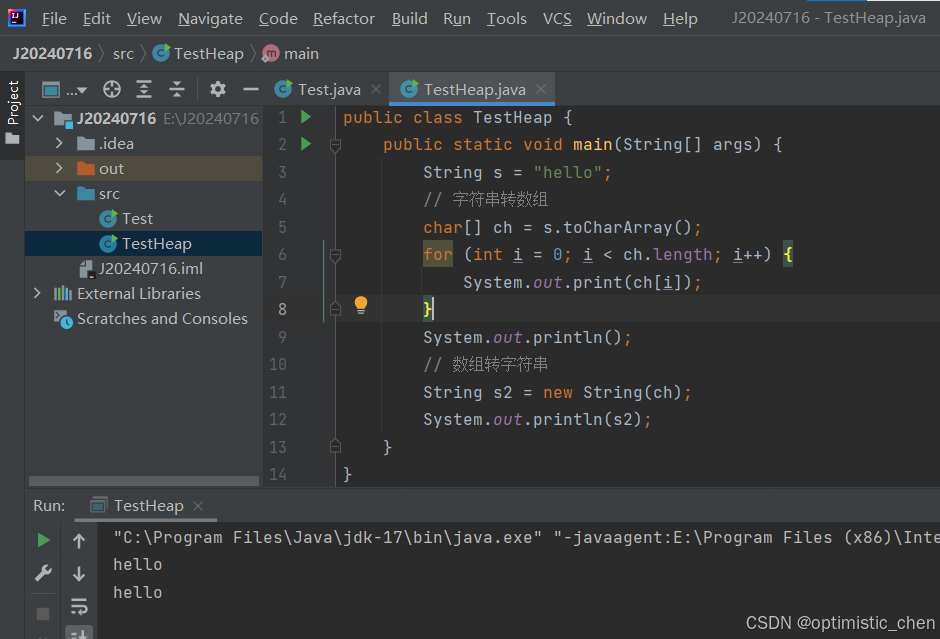Click the Stop button in Run panel
The image size is (940, 639).
tap(43, 614)
